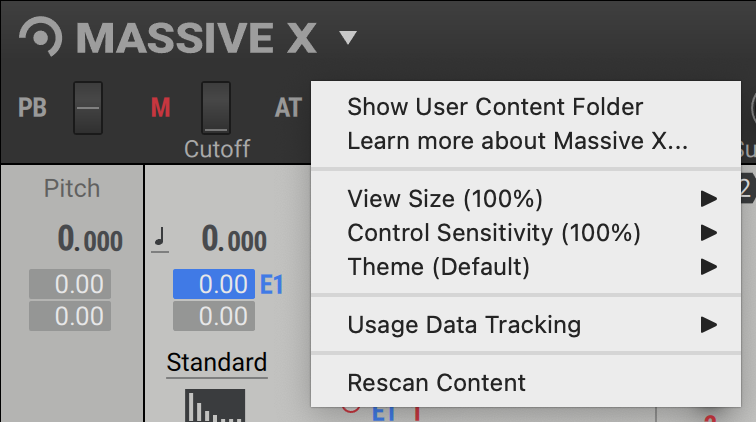Click the pitch bend PB slider
Image resolution: width=756 pixels, height=422 pixels.
point(88,107)
